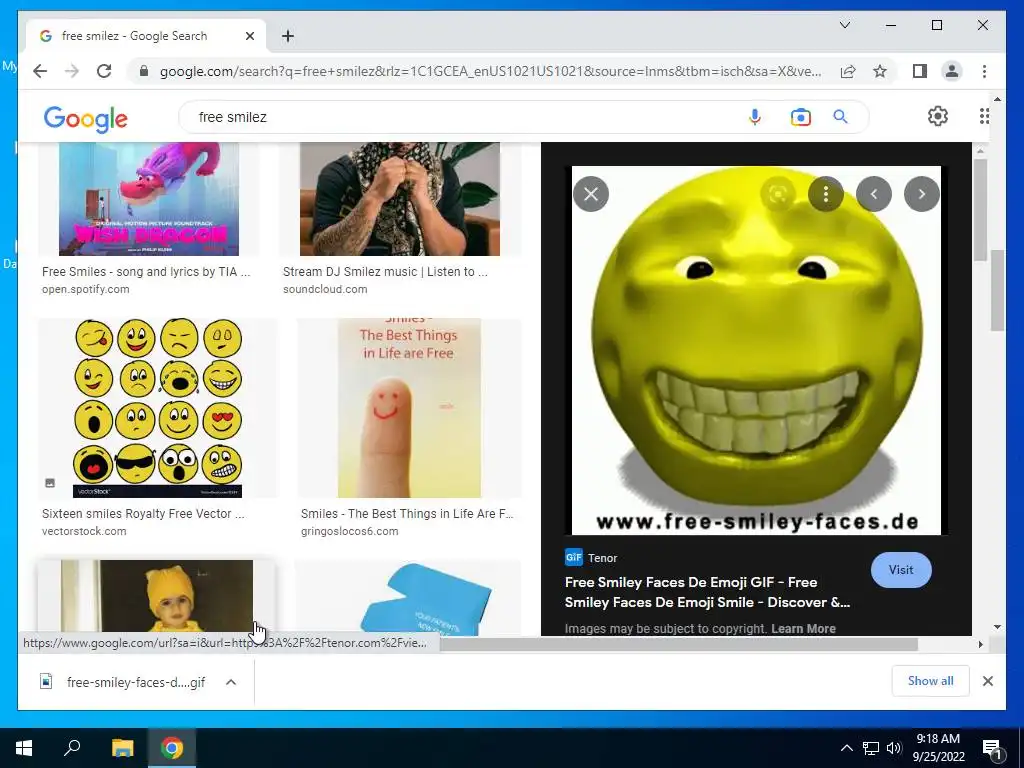Click Free Smiles - song and lyrics caption
Screen dimensions: 1024x768
(x=146, y=272)
